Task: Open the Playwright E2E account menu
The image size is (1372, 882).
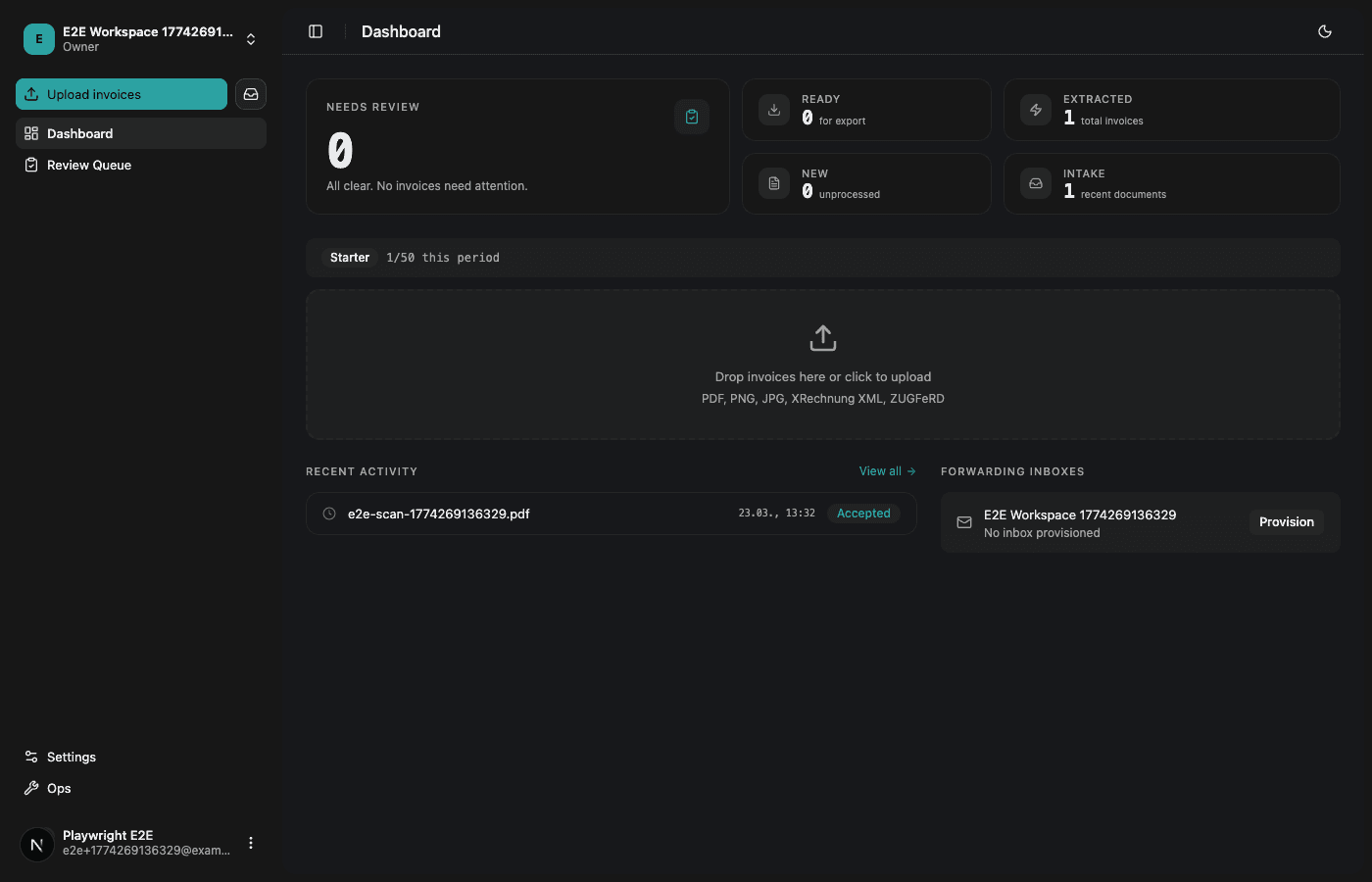Action: (251, 843)
